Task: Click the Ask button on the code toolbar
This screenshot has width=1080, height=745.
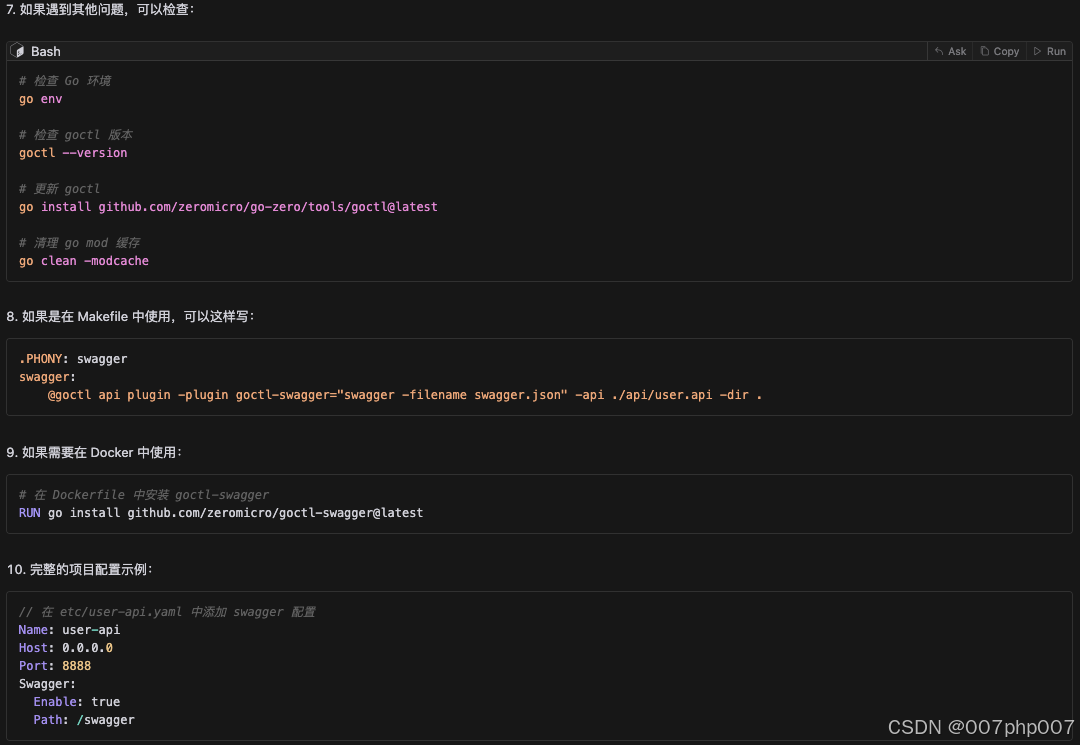Action: (x=949, y=51)
